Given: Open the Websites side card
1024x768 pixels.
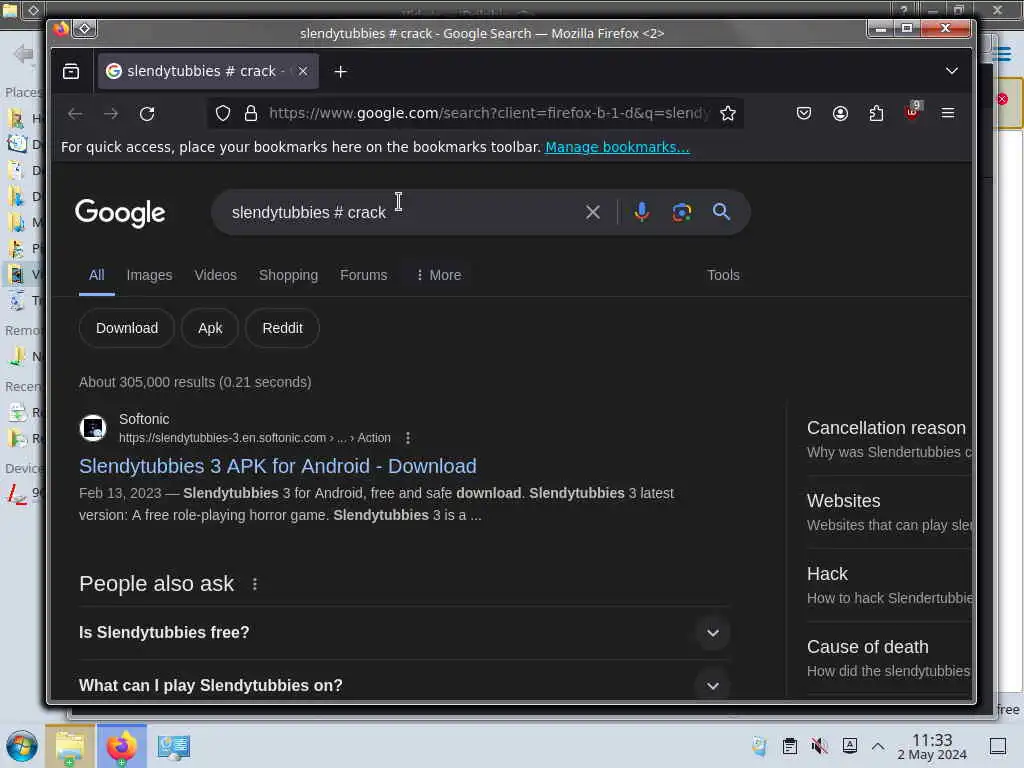Looking at the screenshot, I should click(888, 512).
